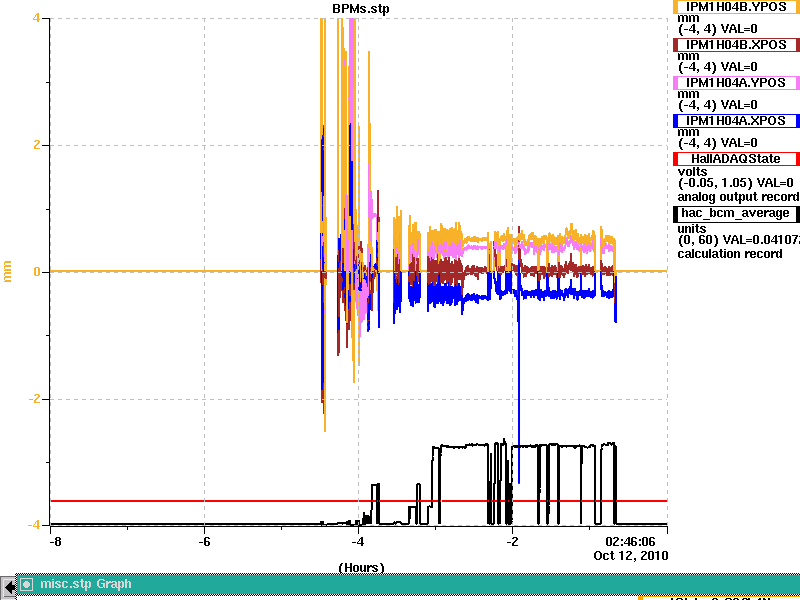
Task: Select the HallADAQState legend entry
Action: (736, 159)
